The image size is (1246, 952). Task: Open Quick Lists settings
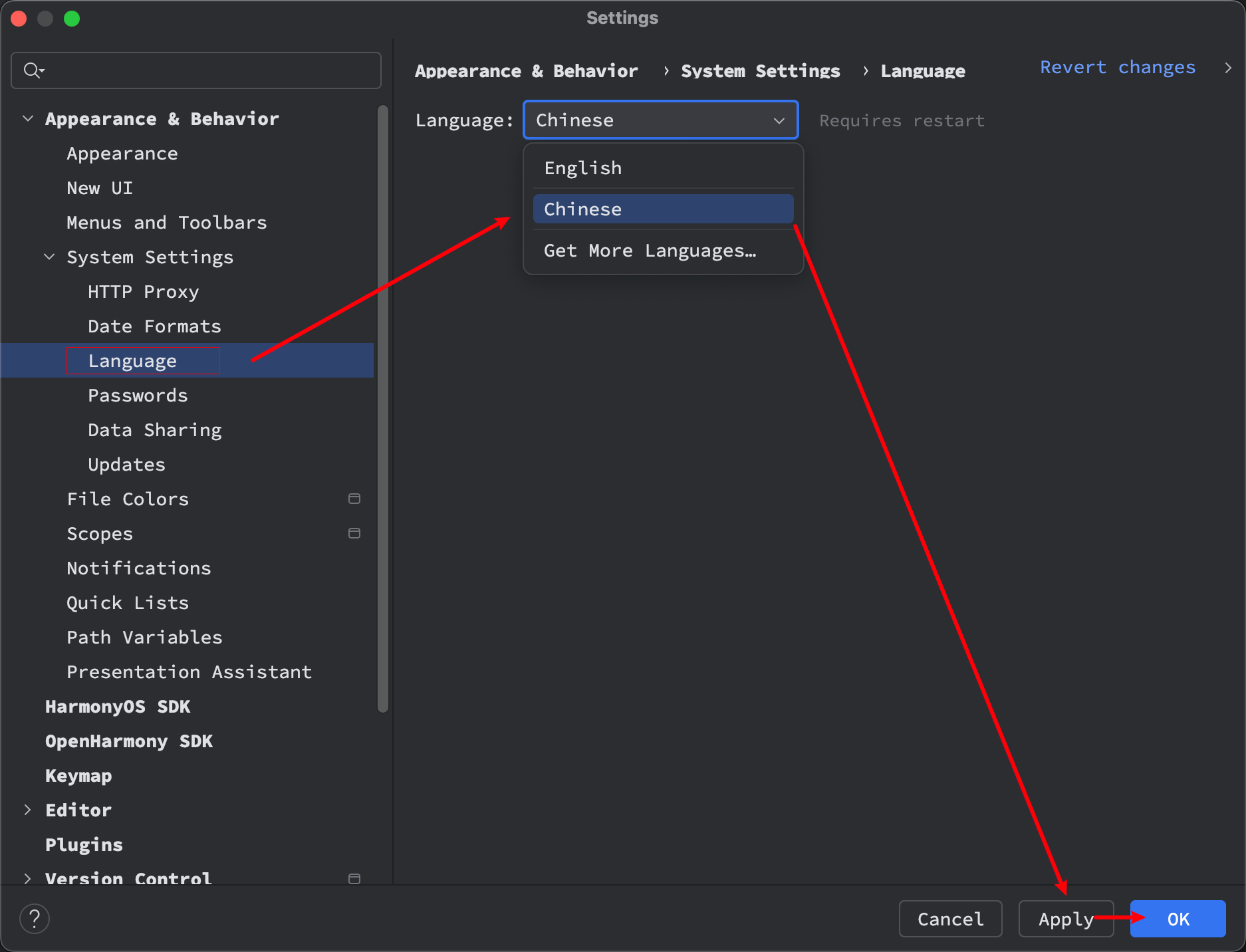pyautogui.click(x=128, y=603)
